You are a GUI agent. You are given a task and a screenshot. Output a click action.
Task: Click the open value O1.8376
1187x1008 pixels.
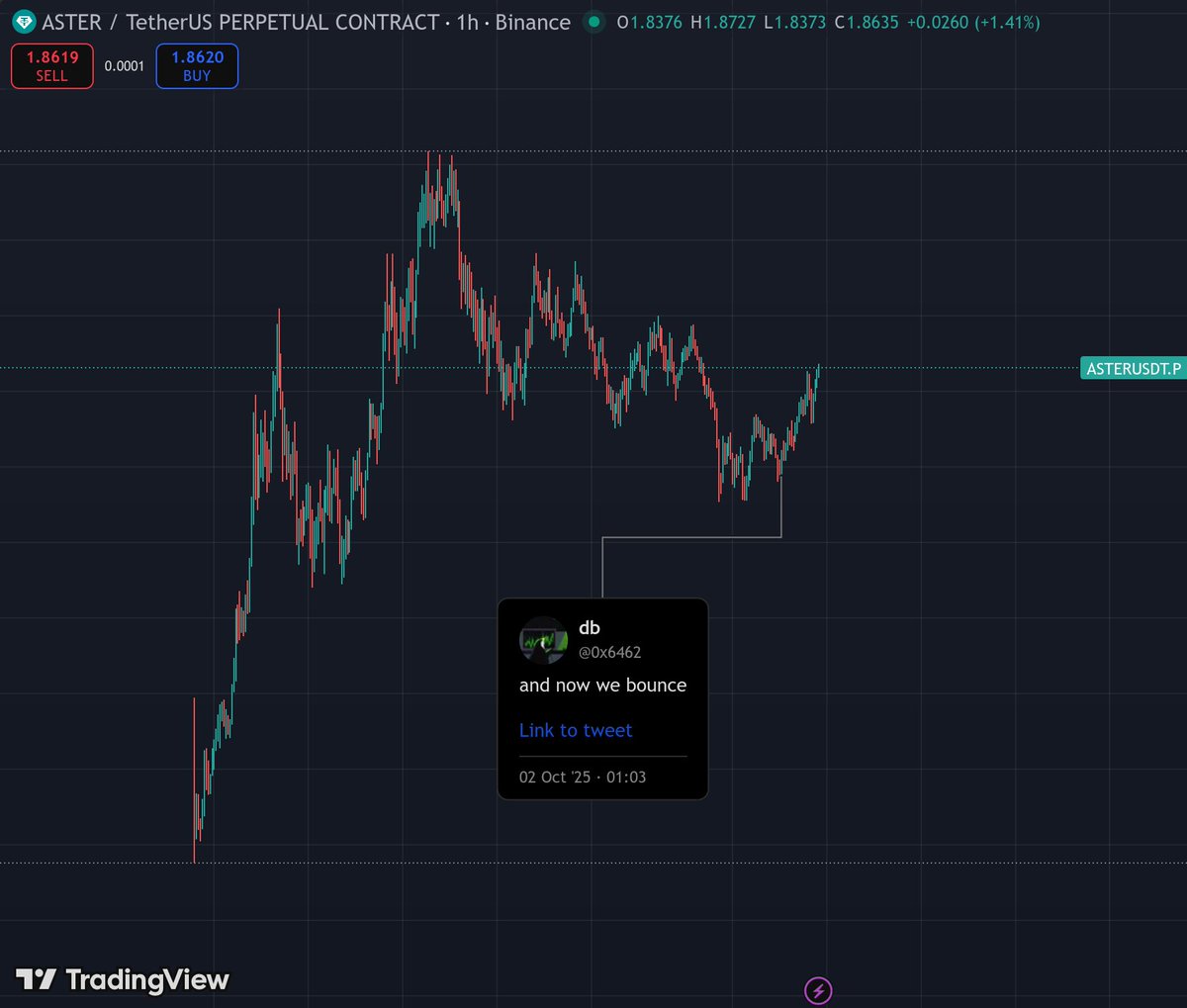point(650,22)
